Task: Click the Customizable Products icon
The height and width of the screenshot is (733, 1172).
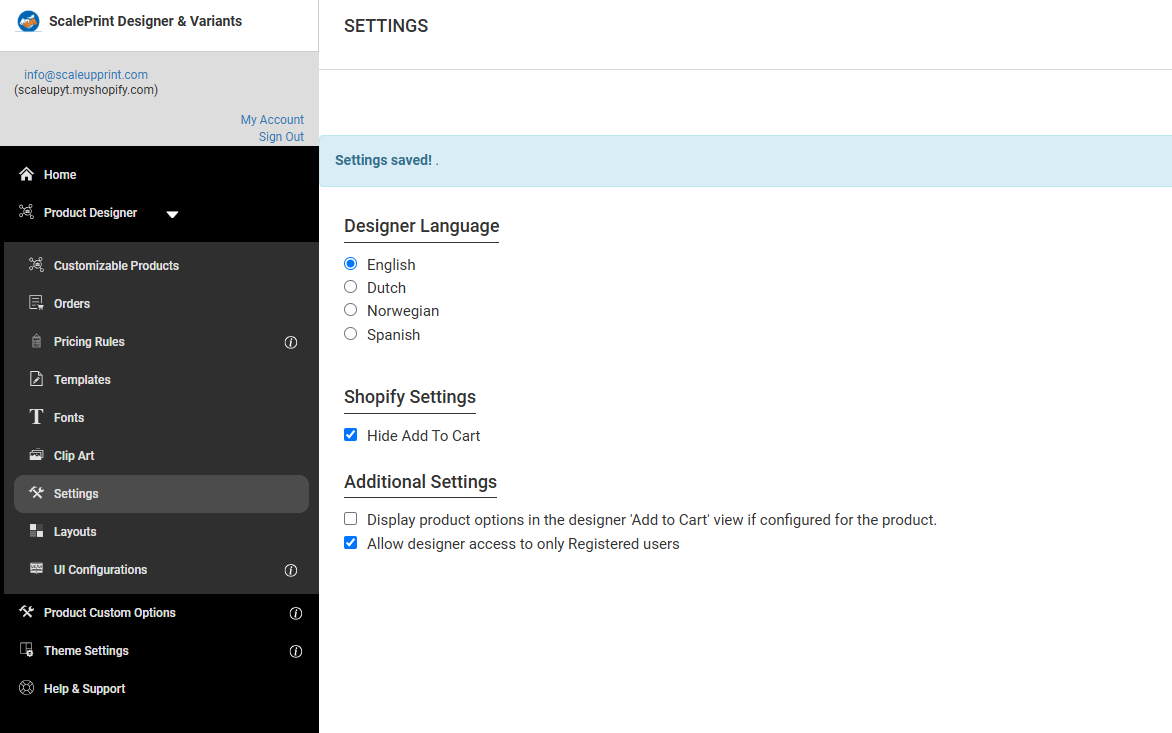Action: click(x=36, y=265)
